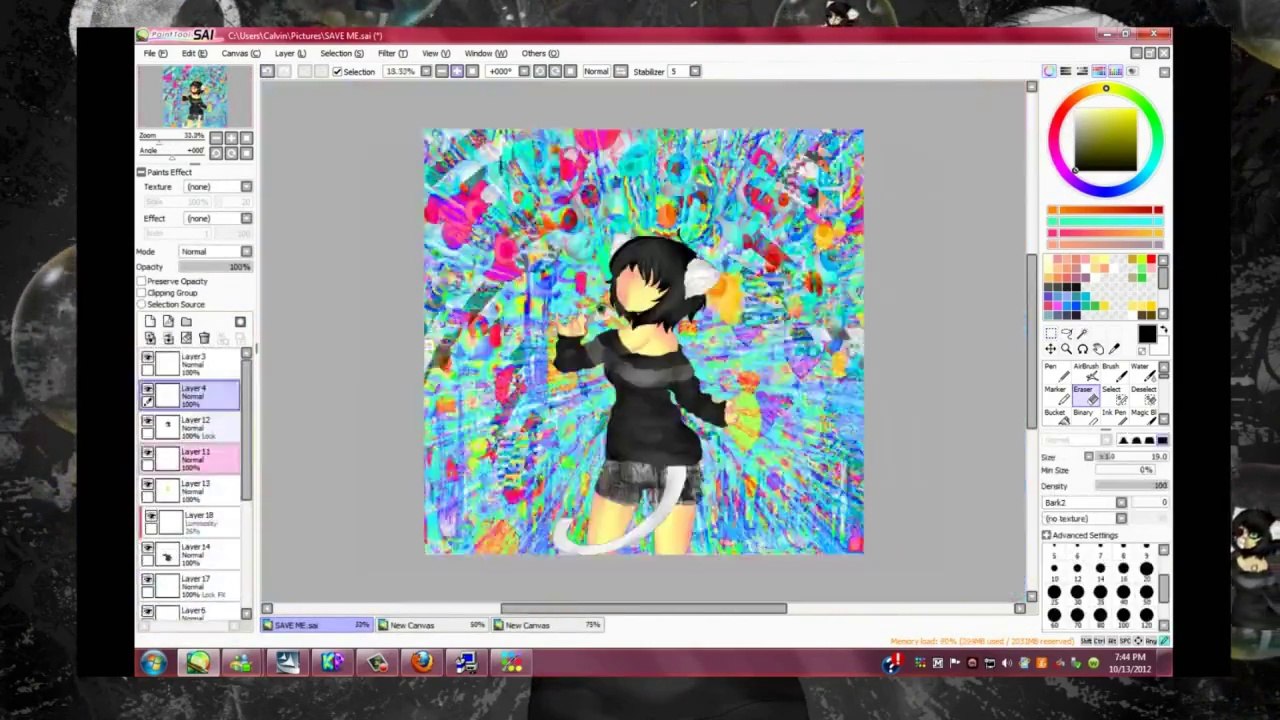Open the zoom percentage dropdown in toolbar

pyautogui.click(x=426, y=71)
